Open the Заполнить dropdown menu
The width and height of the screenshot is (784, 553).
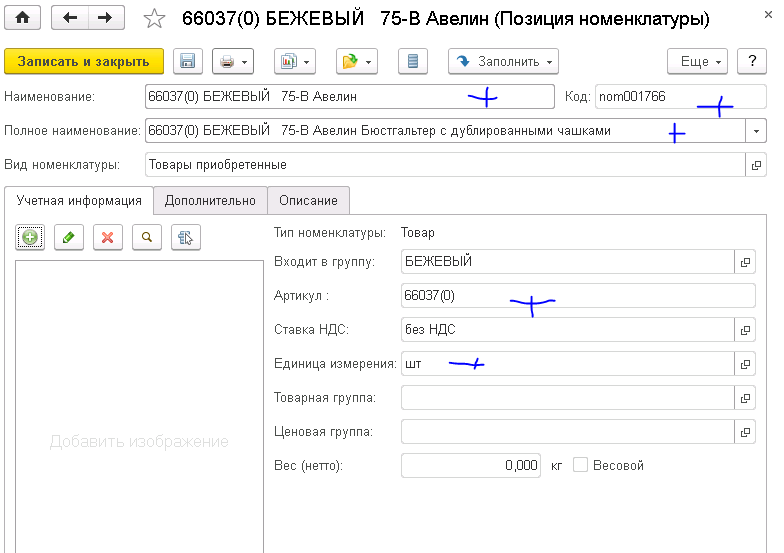point(503,62)
